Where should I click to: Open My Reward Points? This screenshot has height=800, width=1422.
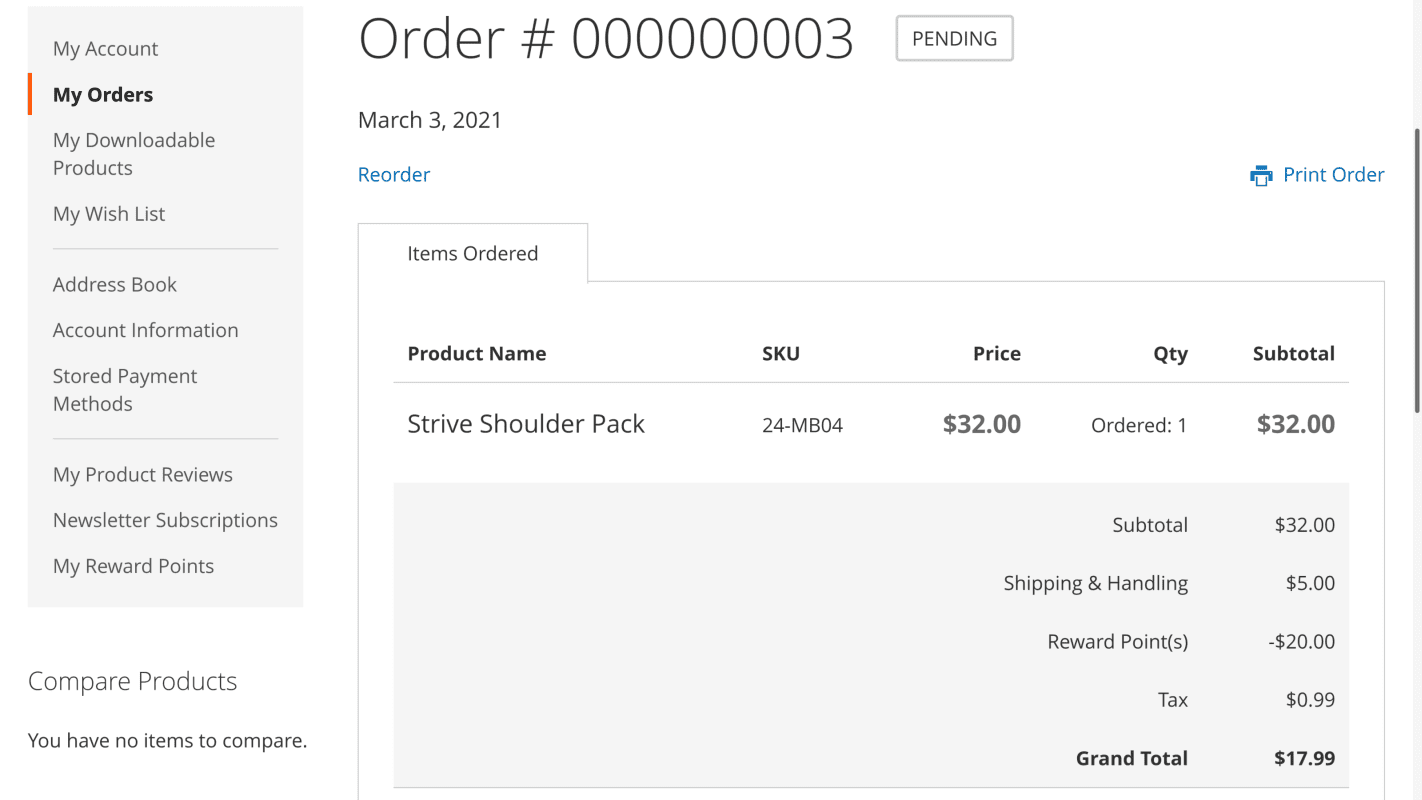[x=133, y=567]
